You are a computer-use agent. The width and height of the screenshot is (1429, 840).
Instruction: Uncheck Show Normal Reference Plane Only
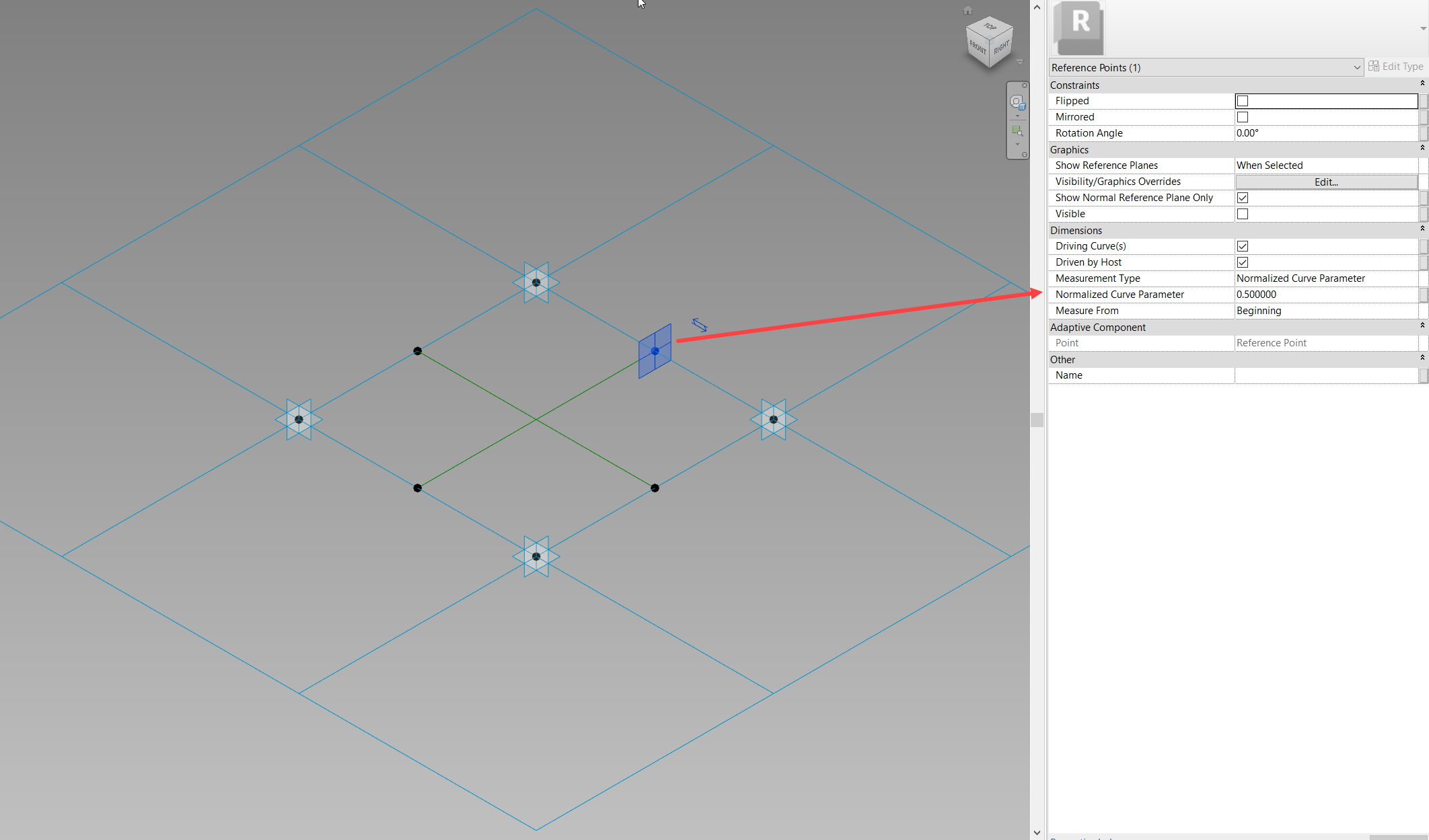click(x=1242, y=198)
